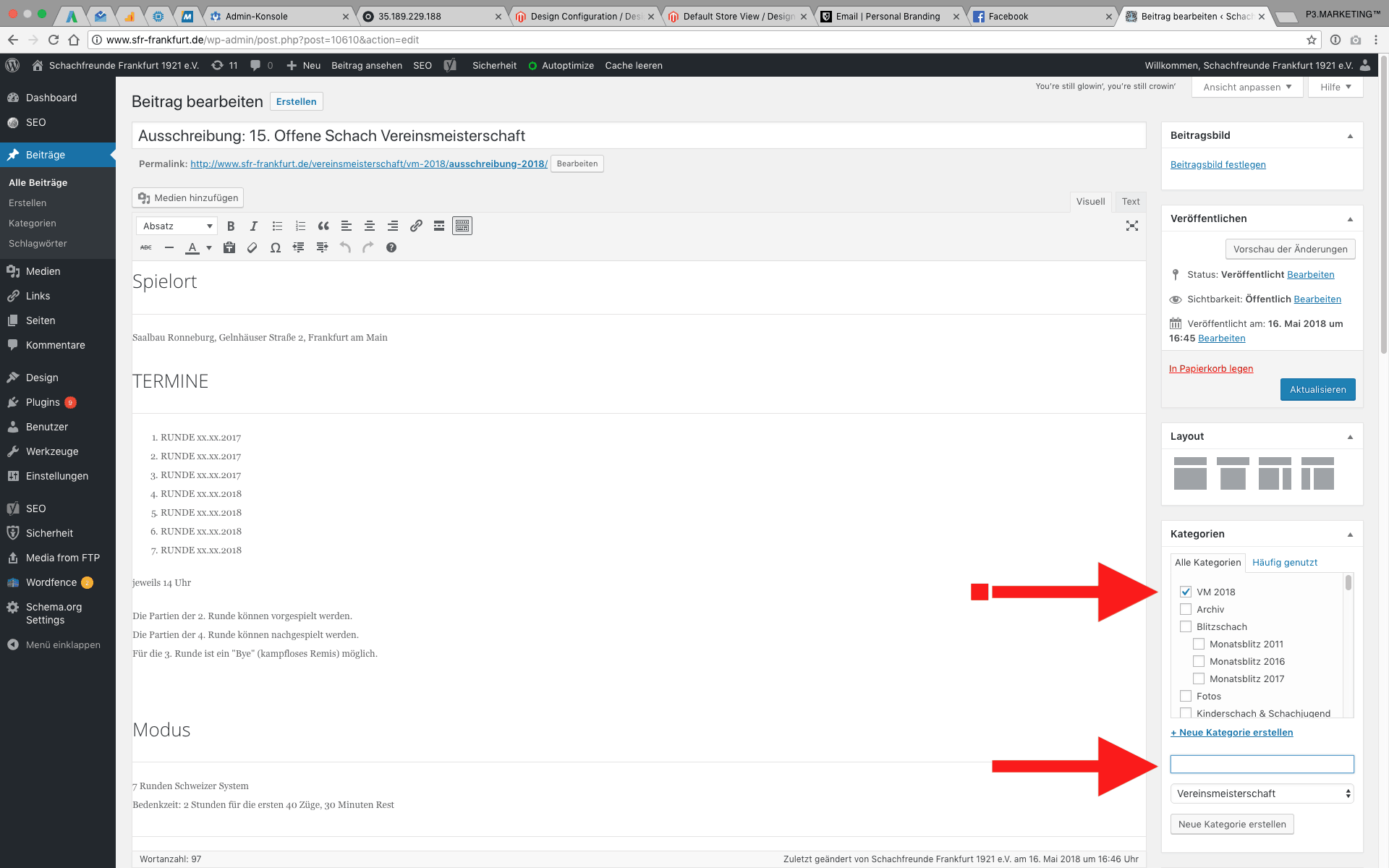Click the insert link icon

coord(416,226)
